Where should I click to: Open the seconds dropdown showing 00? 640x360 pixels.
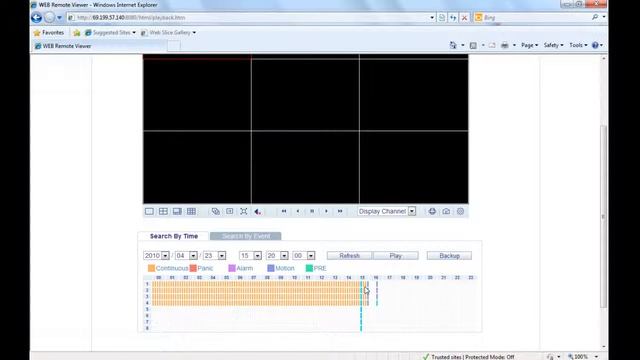tap(311, 256)
